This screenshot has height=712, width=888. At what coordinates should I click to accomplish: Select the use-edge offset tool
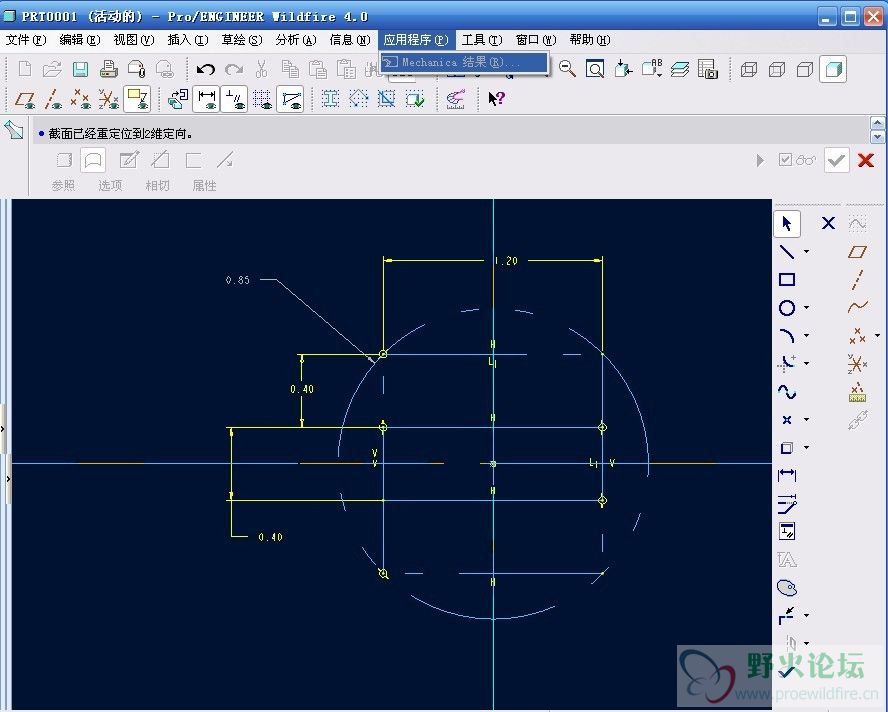pos(787,448)
